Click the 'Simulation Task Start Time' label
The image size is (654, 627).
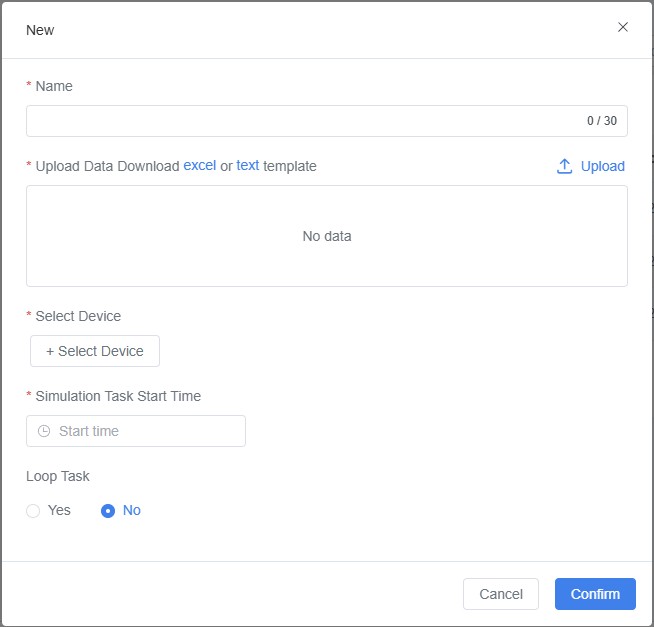coord(118,396)
